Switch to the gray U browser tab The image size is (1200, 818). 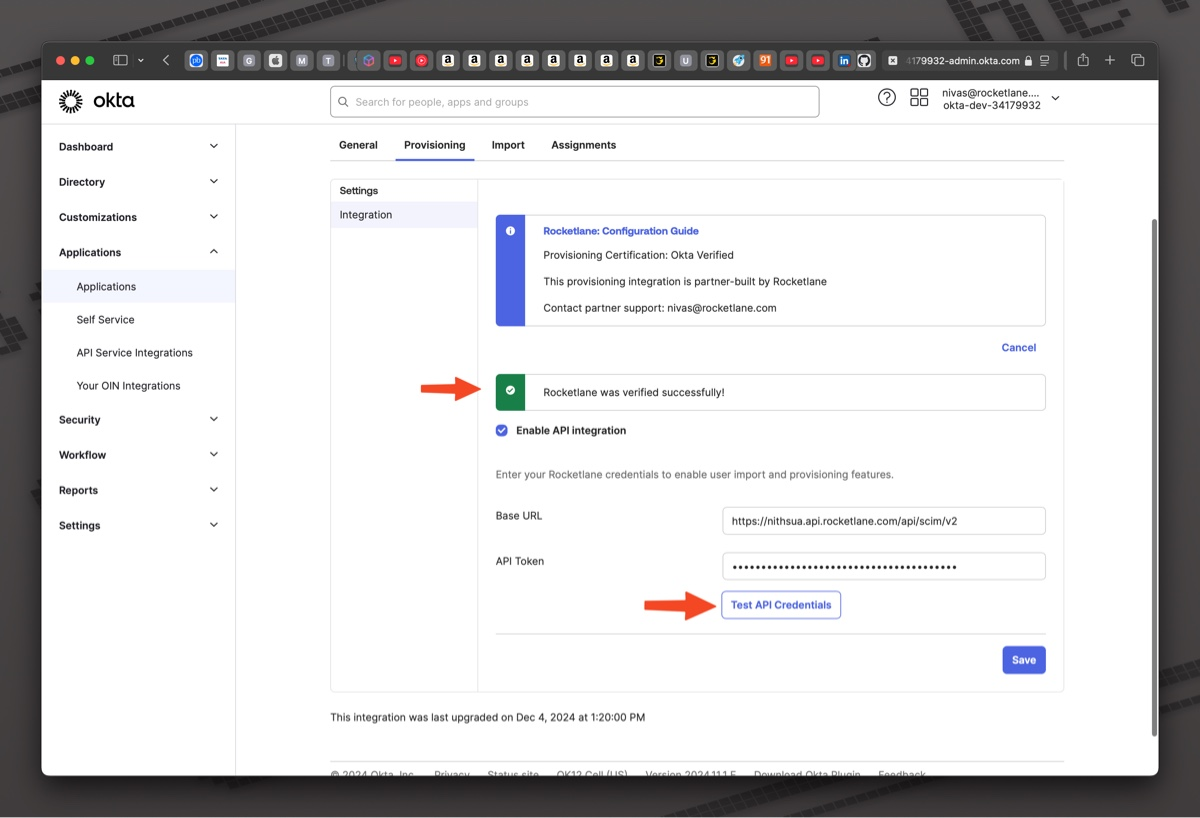point(685,61)
